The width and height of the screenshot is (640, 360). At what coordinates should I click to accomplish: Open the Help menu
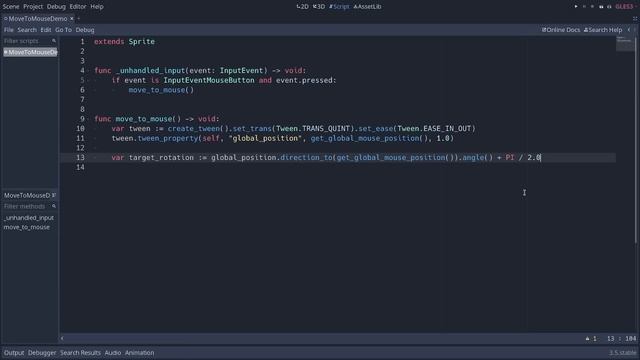(x=97, y=7)
